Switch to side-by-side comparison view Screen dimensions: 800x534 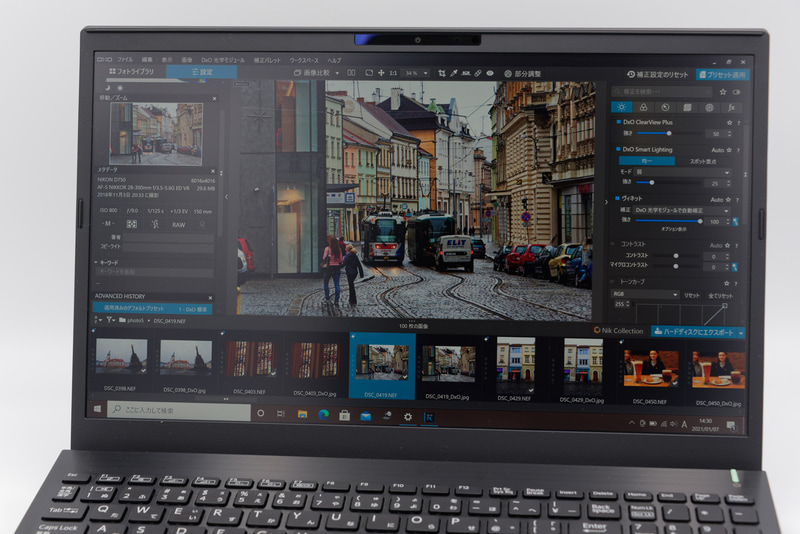click(352, 73)
